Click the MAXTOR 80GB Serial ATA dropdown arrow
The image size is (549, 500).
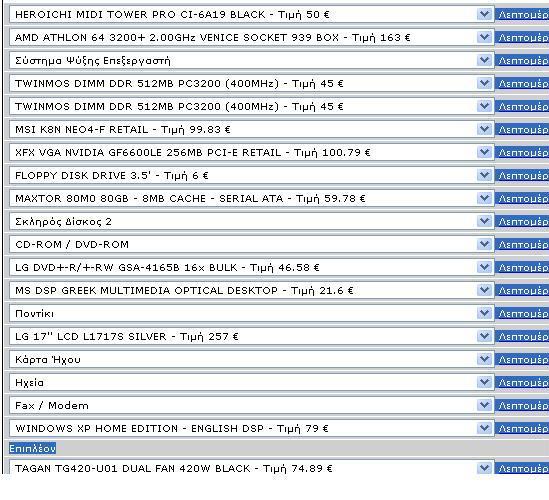tap(485, 199)
